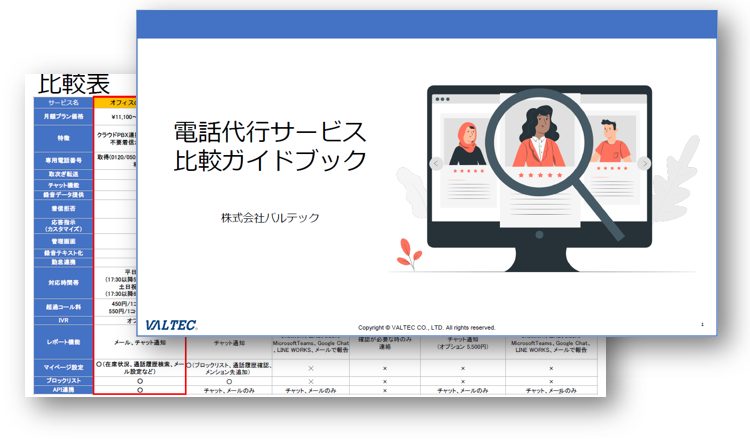Image resolution: width=750 pixels, height=443 pixels.
Task: Select the man in red shirt profile card
Action: (x=613, y=160)
